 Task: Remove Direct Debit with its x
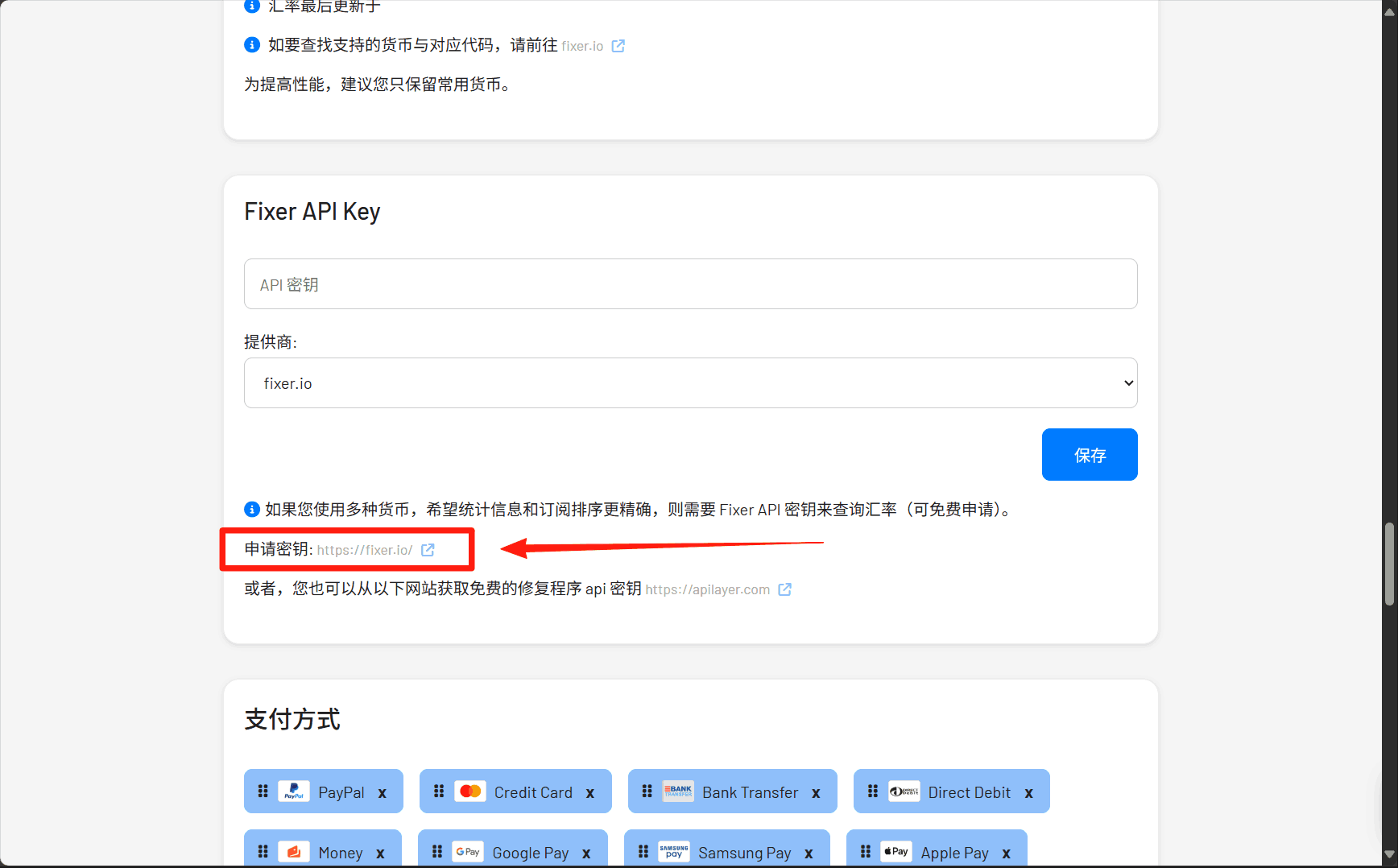(1028, 793)
